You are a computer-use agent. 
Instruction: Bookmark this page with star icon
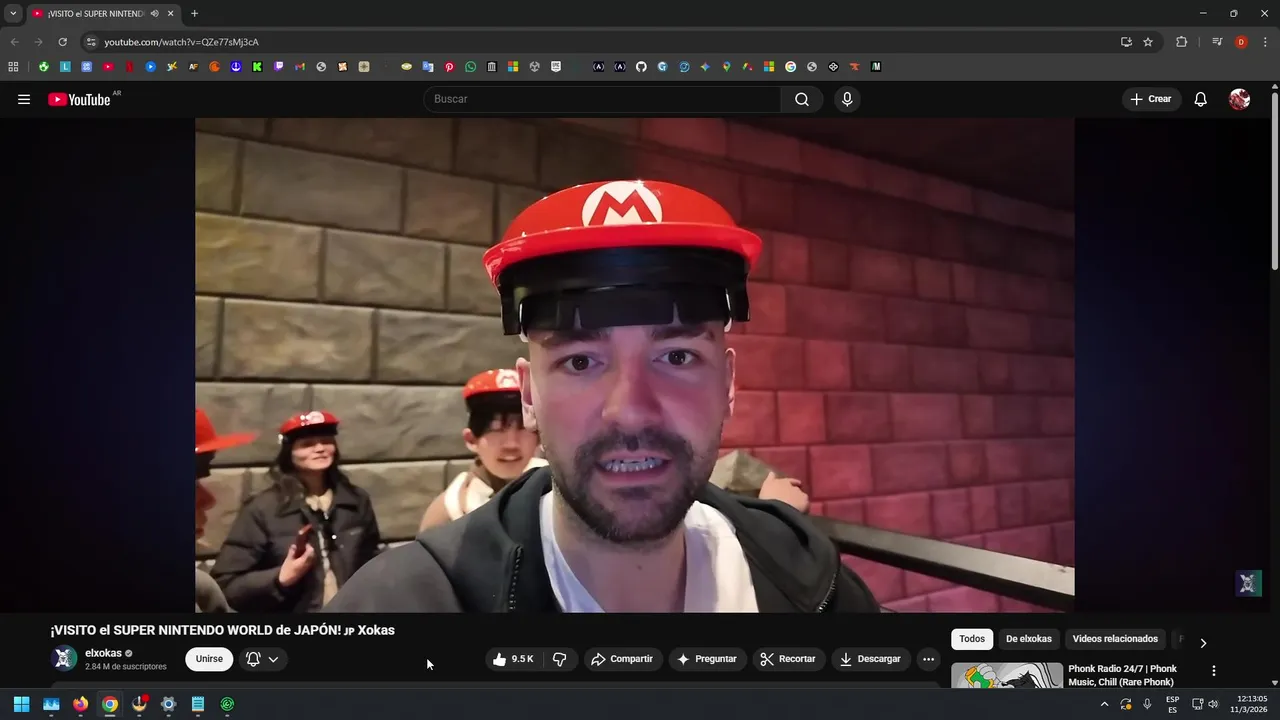pos(1148,42)
